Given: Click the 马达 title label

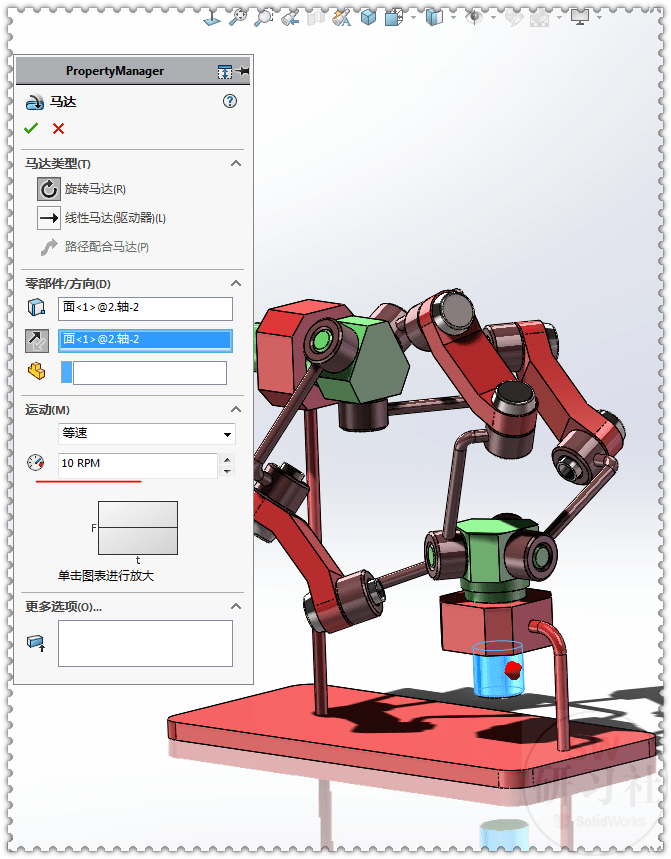Looking at the screenshot, I should coord(63,102).
